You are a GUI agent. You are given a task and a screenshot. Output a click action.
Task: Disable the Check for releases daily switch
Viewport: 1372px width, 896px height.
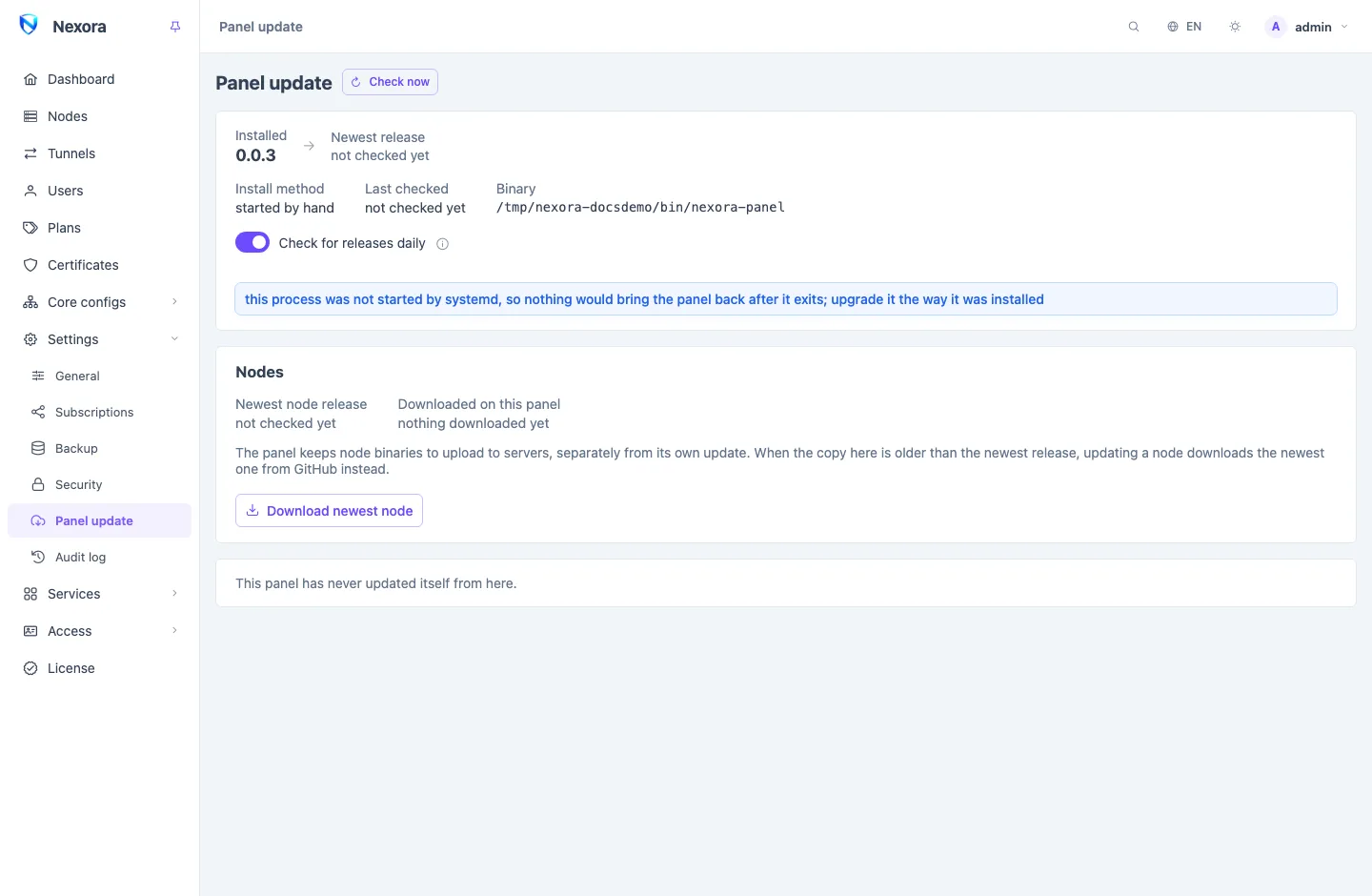(x=252, y=243)
